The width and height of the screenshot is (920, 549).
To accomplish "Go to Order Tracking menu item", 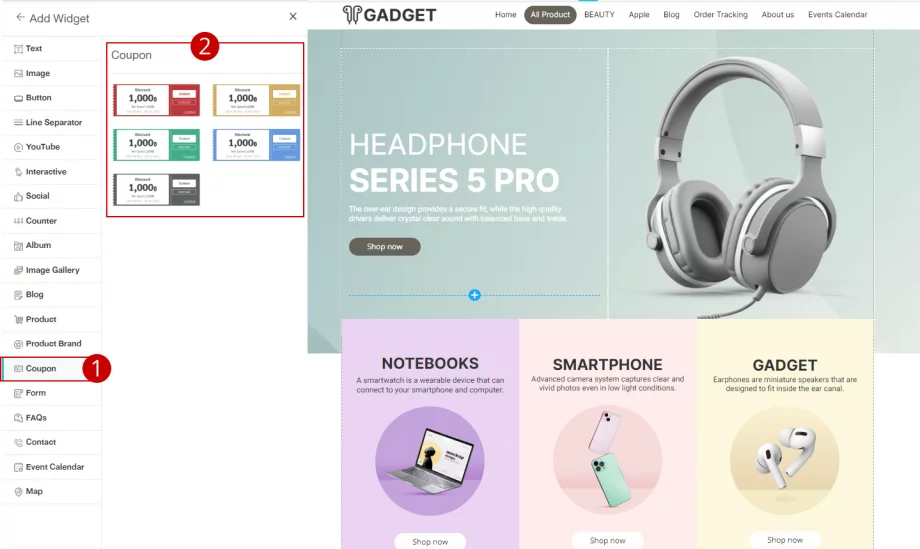I will (721, 15).
